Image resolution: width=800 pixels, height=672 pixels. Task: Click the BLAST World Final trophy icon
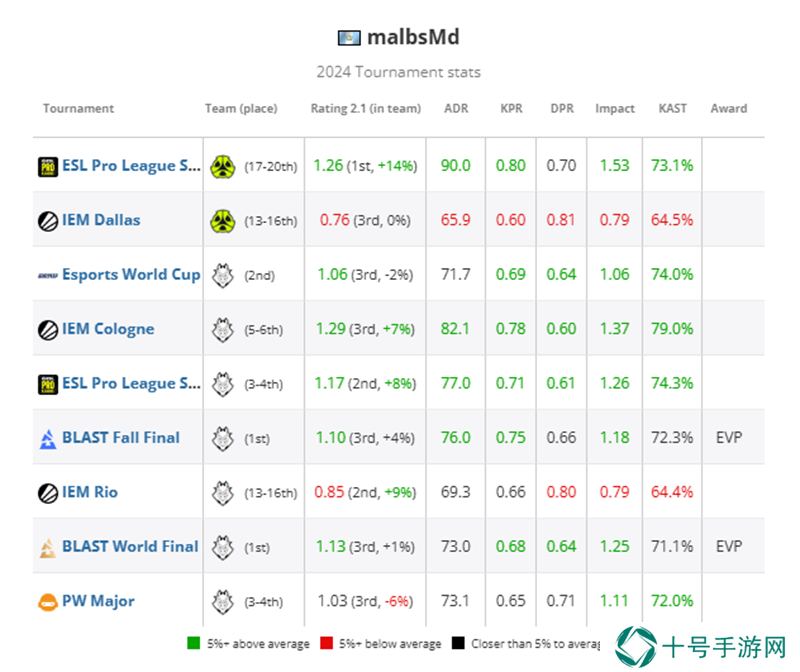click(x=48, y=548)
